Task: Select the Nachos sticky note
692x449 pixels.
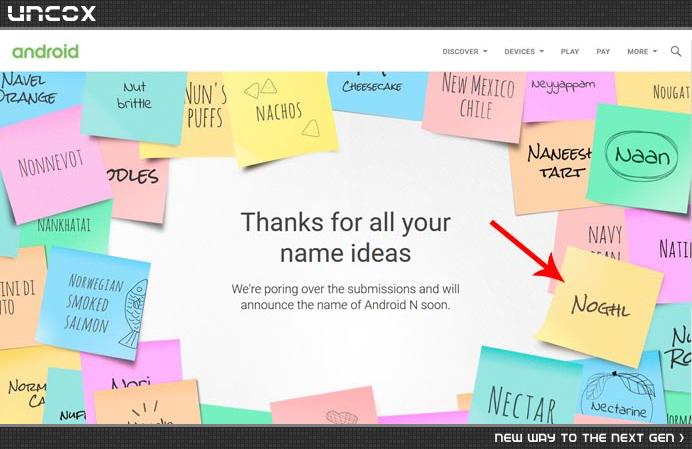Action: point(280,115)
